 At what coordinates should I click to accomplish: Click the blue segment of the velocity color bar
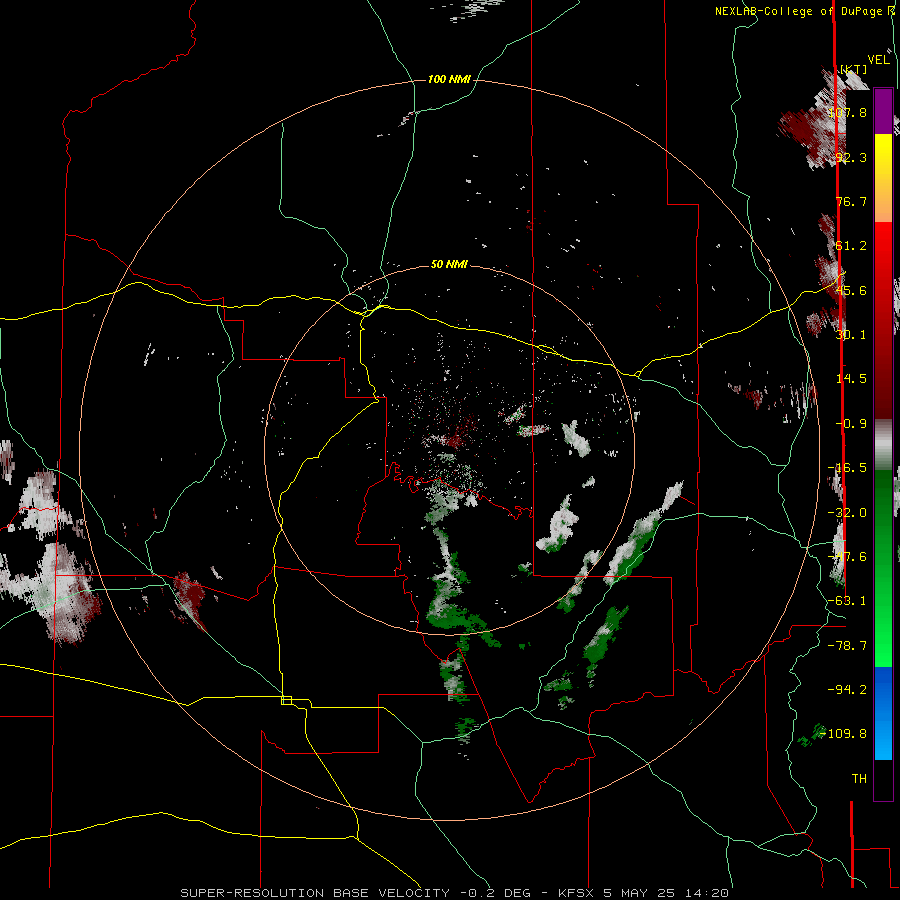883,713
